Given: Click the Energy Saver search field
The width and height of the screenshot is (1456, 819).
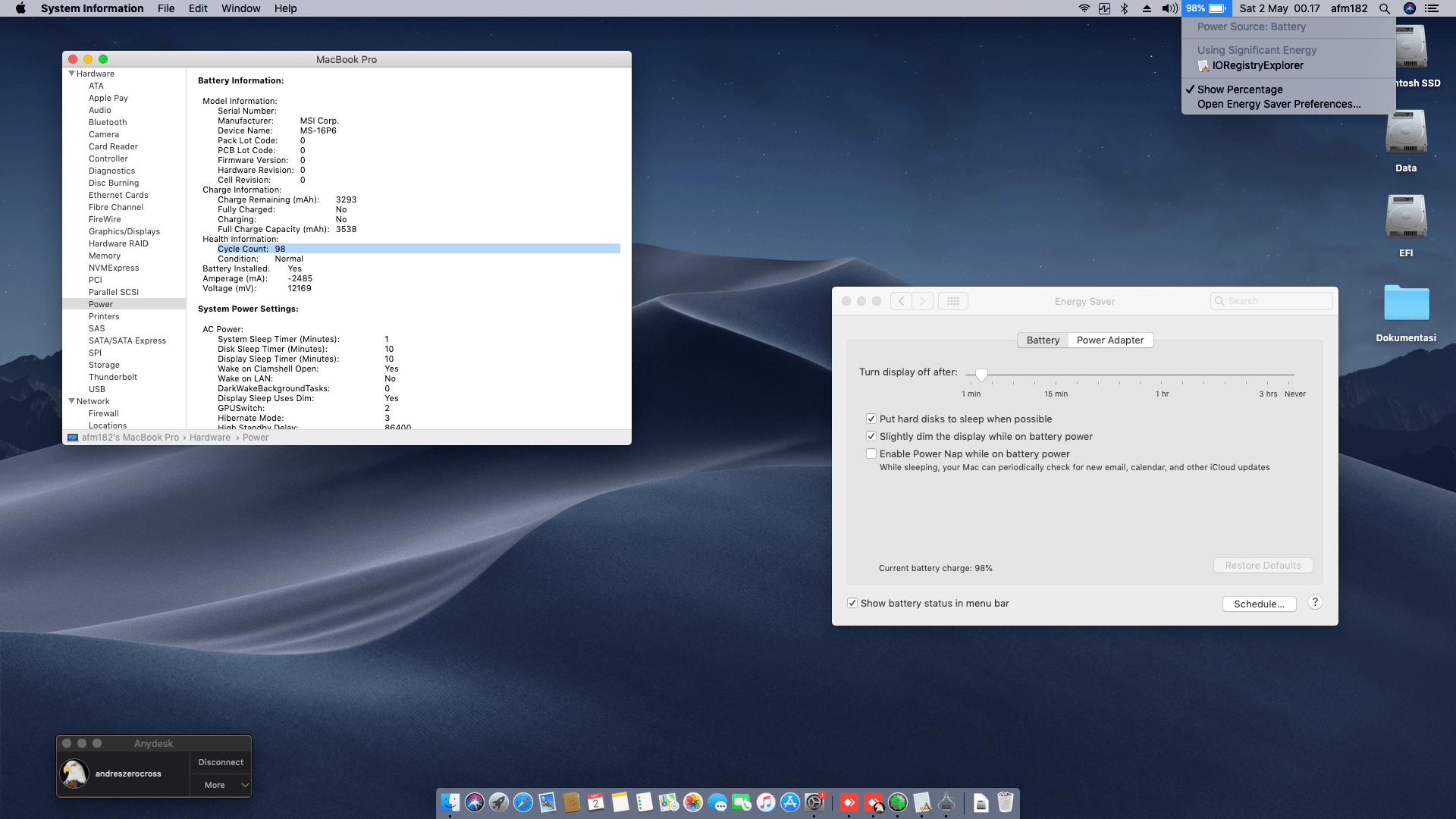Looking at the screenshot, I should coord(1271,301).
